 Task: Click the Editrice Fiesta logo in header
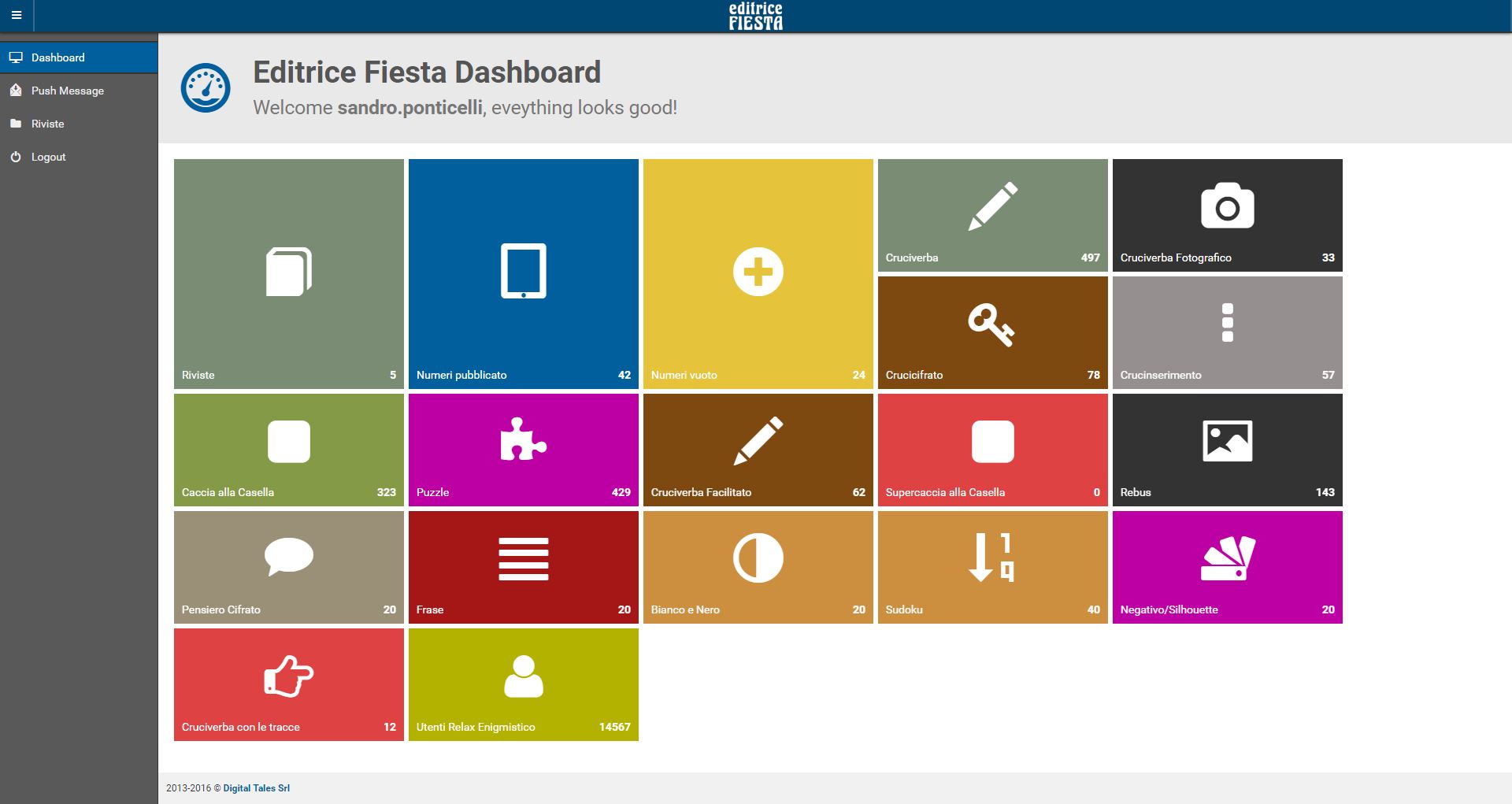[755, 16]
